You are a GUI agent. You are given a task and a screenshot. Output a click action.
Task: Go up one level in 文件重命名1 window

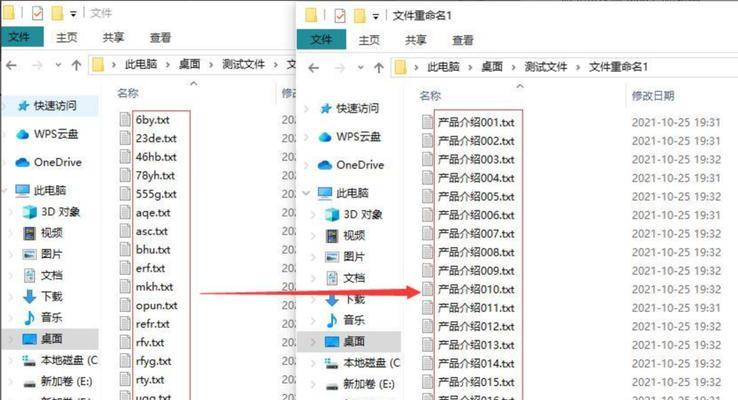tap(379, 68)
